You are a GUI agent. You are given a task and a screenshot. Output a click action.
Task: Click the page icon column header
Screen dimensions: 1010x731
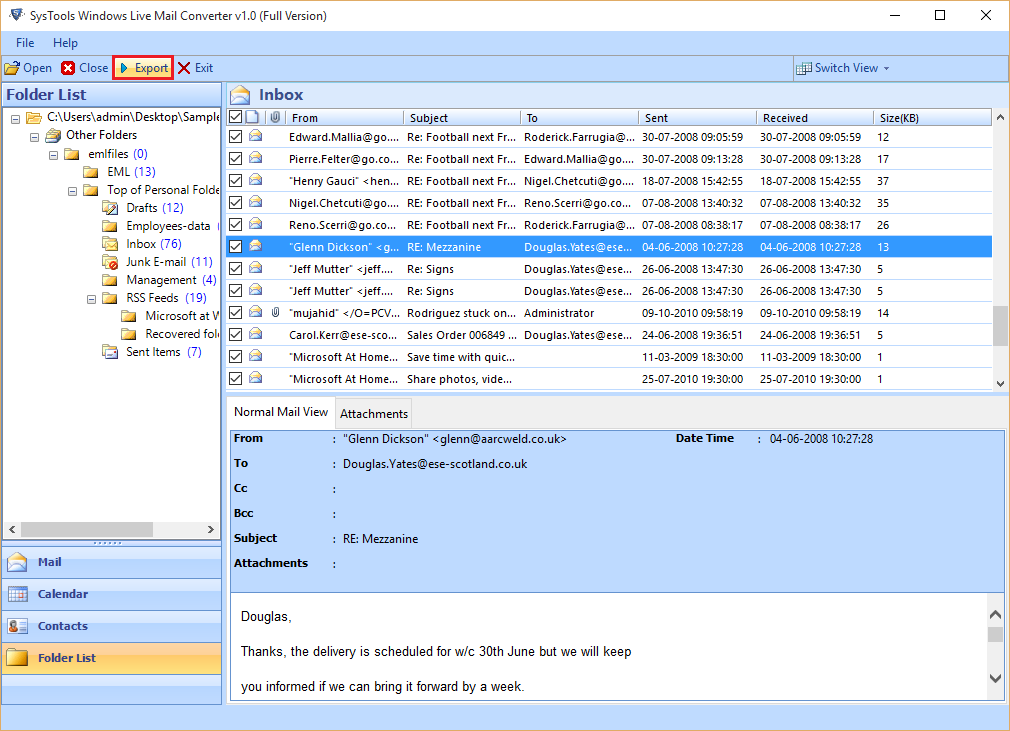pyautogui.click(x=252, y=117)
